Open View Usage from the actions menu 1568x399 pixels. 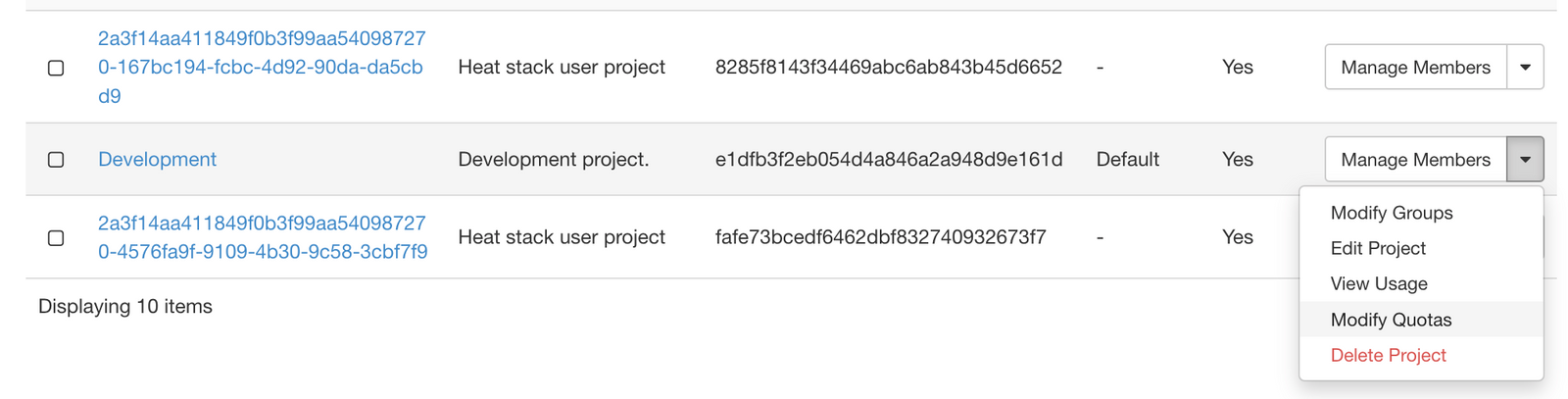pyautogui.click(x=1378, y=283)
